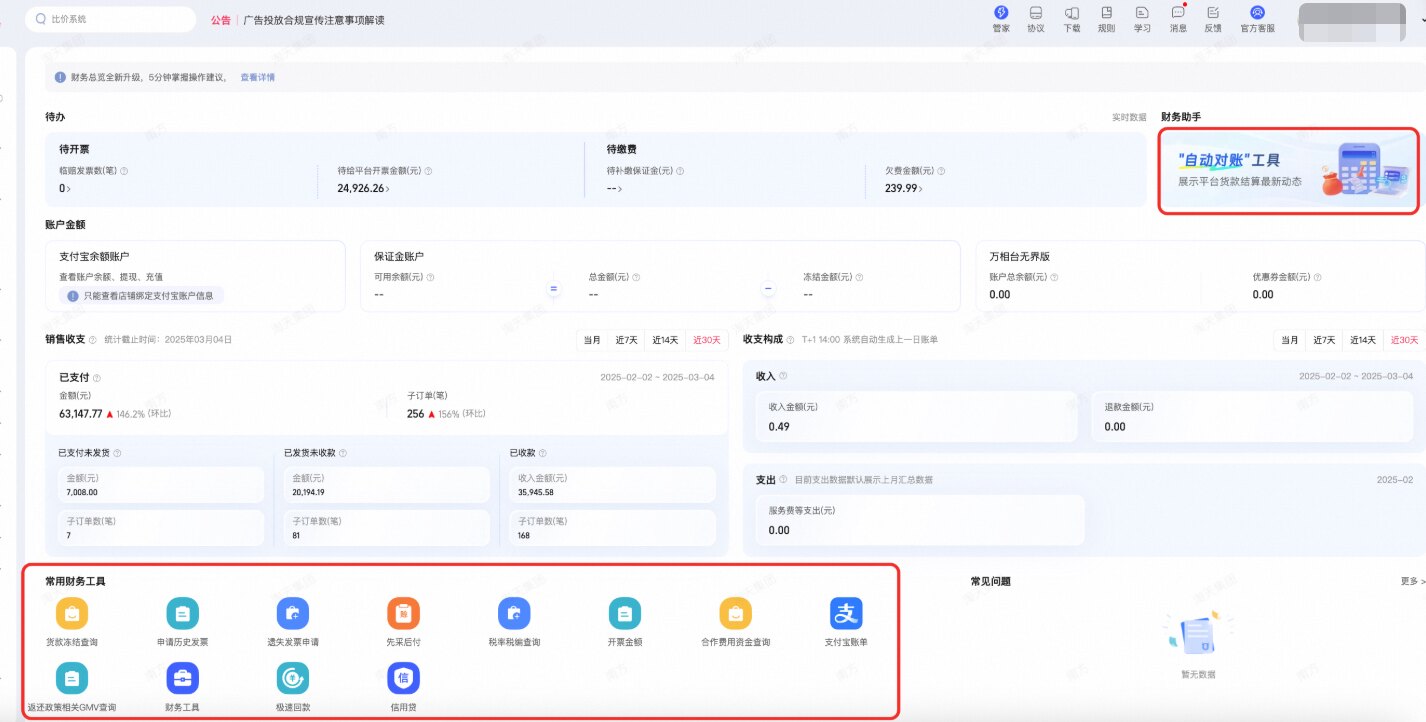Select 近14天 for 销售收支

[665, 340]
